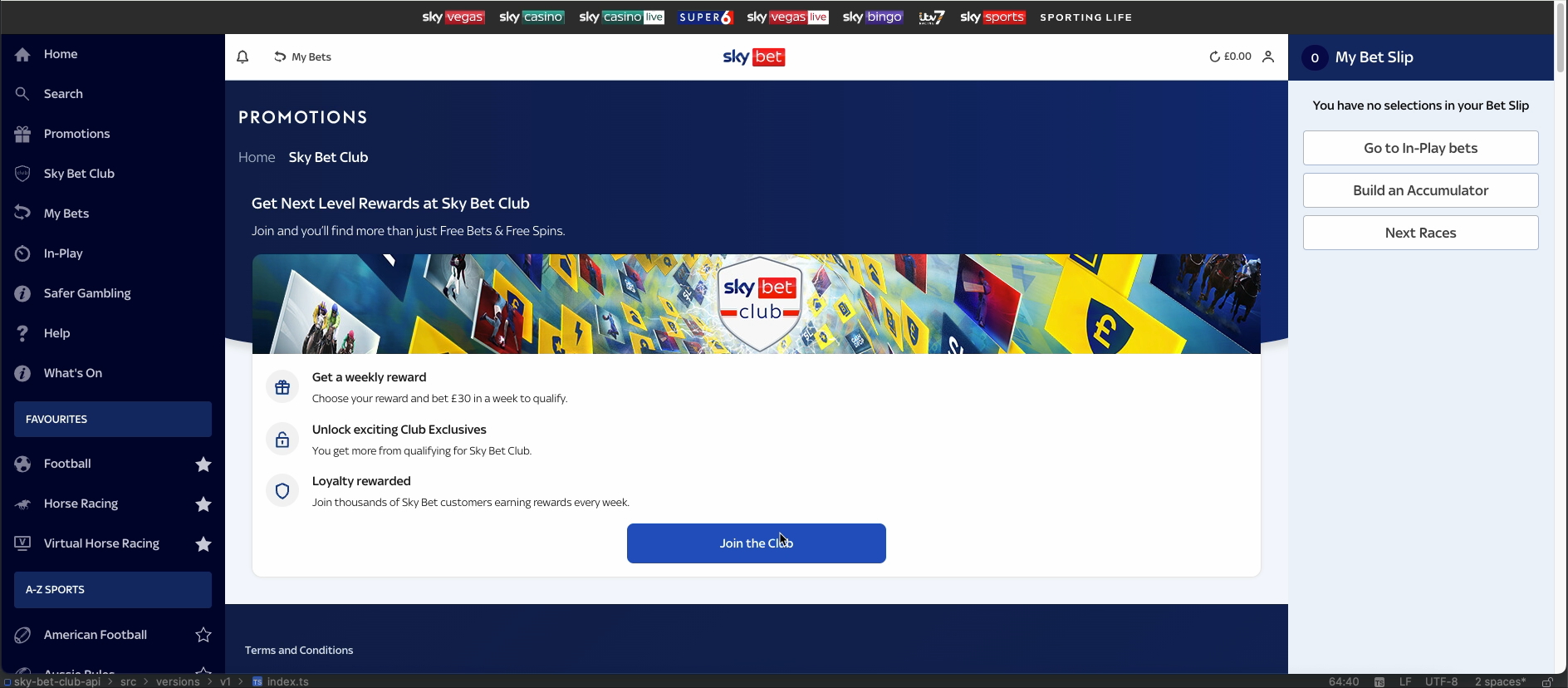Open Sky Sports from top bar

[x=993, y=17]
